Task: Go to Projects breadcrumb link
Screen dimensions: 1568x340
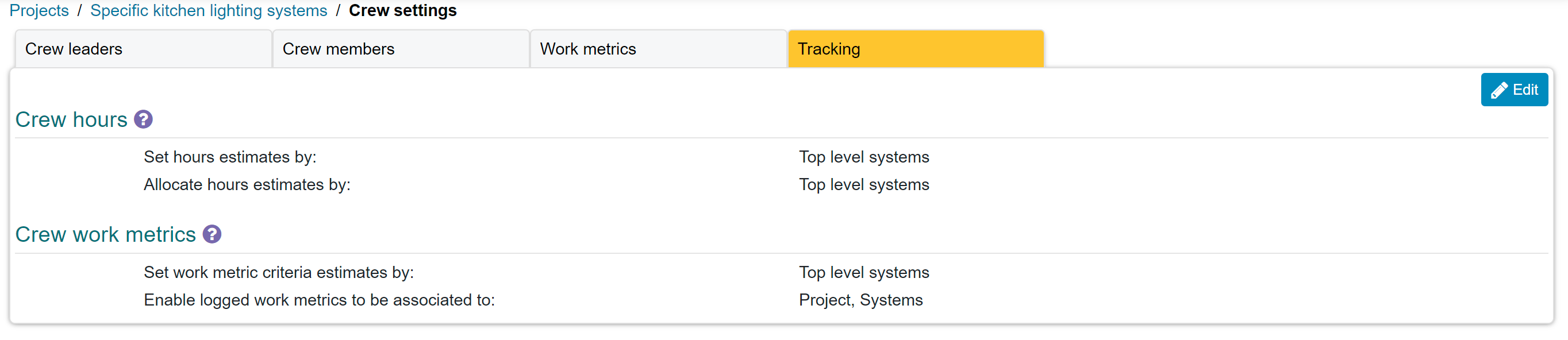Action: [x=39, y=10]
